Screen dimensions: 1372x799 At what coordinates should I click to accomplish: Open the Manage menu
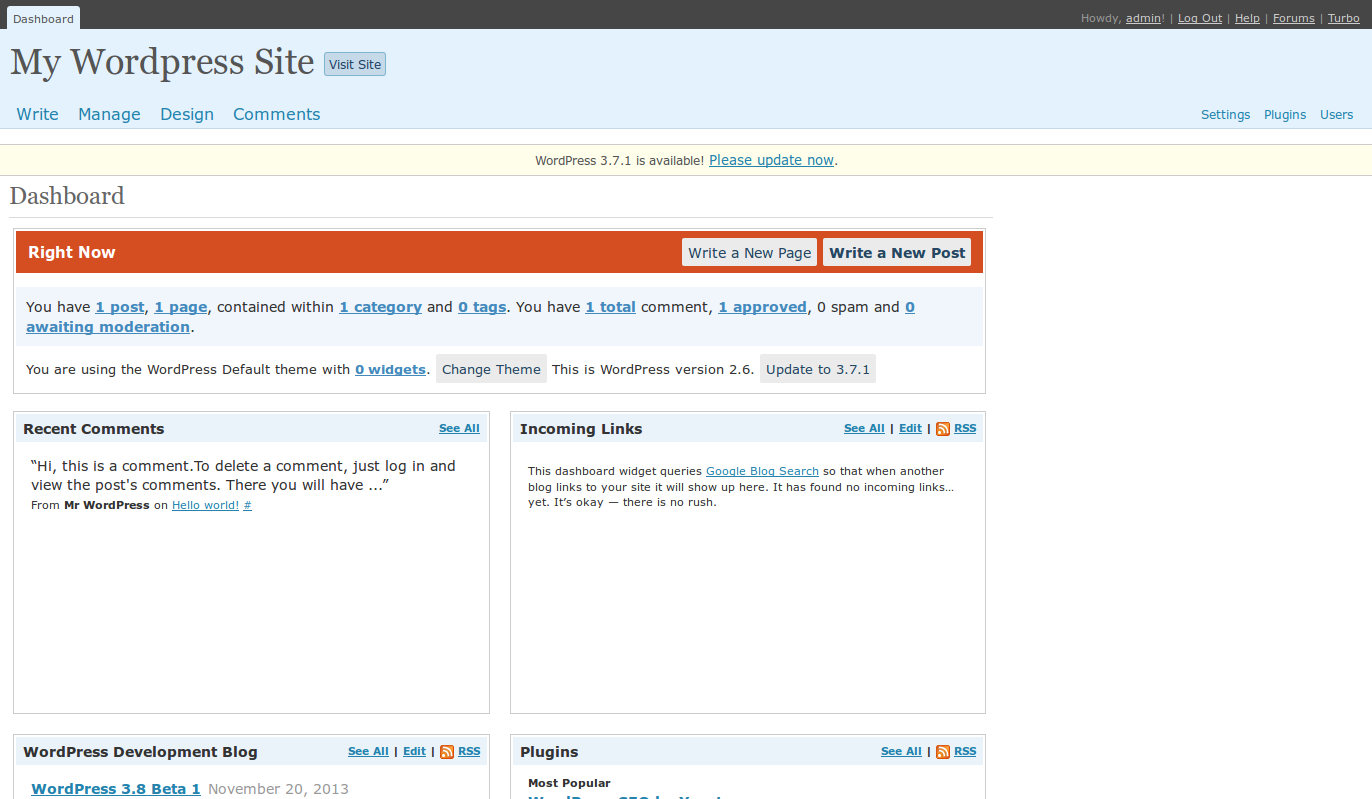click(109, 114)
